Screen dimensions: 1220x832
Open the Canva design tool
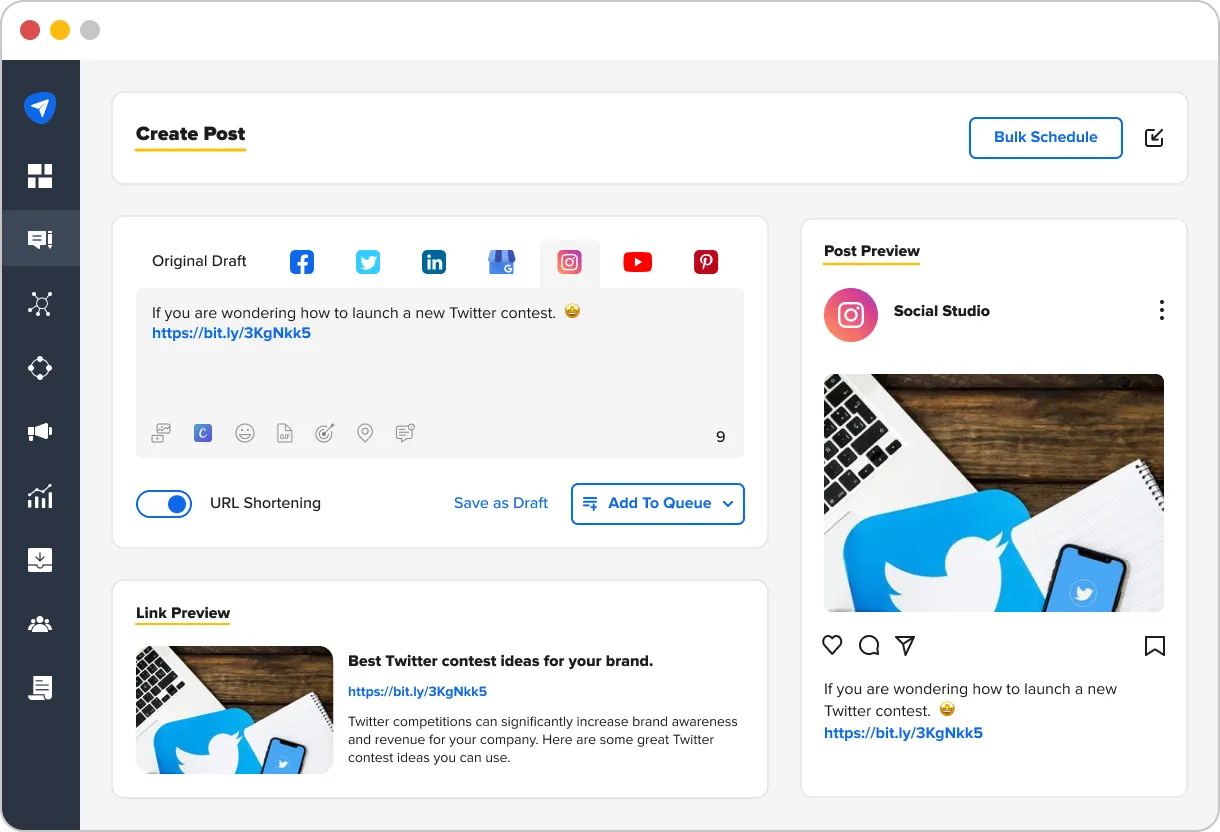click(x=202, y=432)
